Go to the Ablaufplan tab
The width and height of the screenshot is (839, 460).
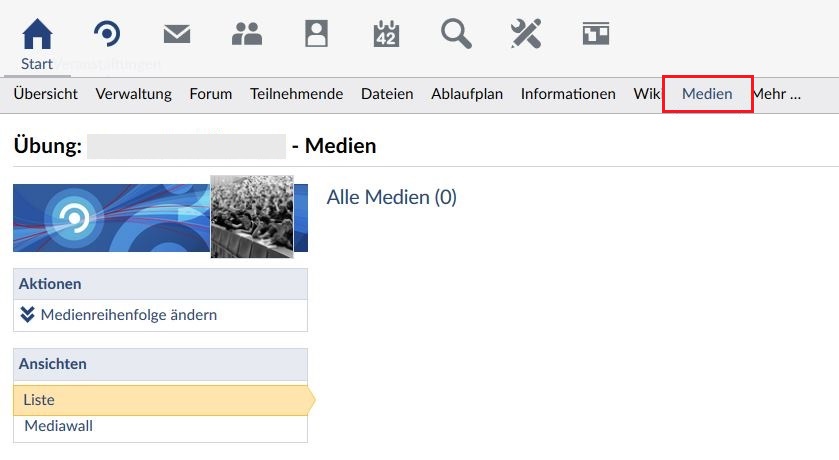pos(467,94)
